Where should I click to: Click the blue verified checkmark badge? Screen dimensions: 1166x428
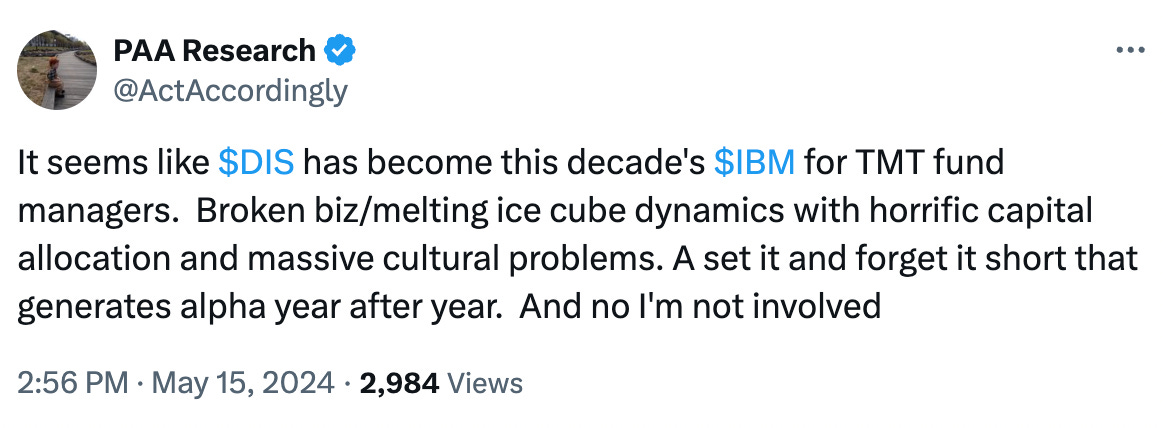(341, 51)
